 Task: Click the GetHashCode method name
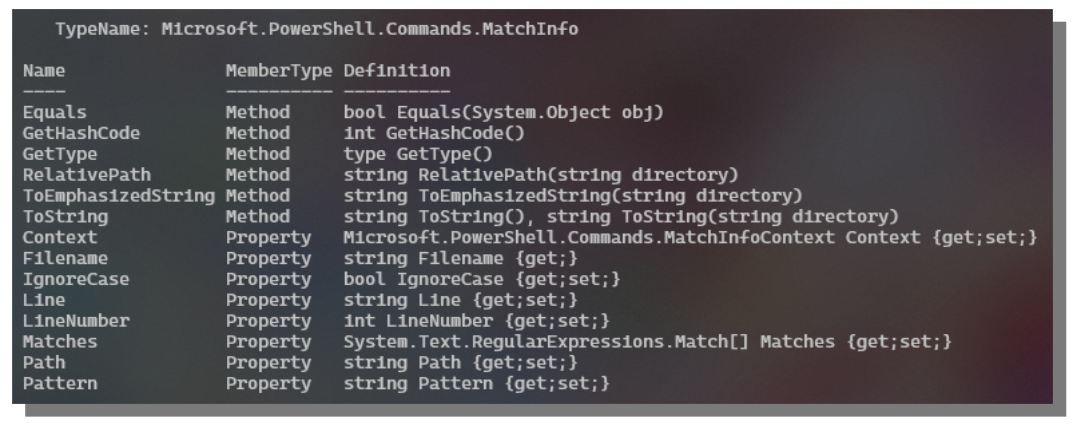(81, 133)
